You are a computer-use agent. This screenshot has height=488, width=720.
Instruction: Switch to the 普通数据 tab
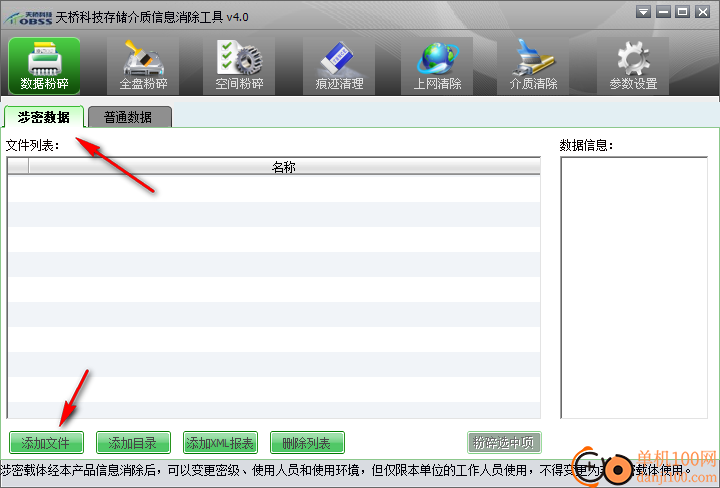click(x=129, y=117)
